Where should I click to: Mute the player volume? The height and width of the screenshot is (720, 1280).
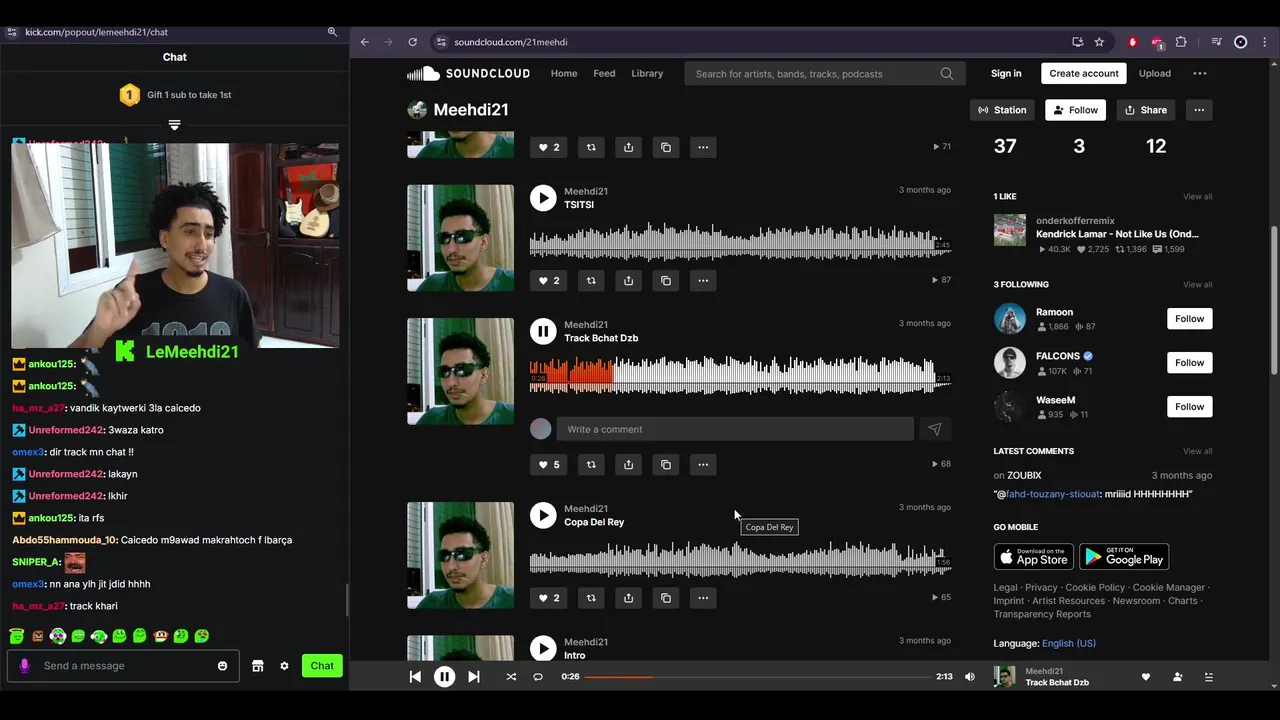tap(969, 677)
